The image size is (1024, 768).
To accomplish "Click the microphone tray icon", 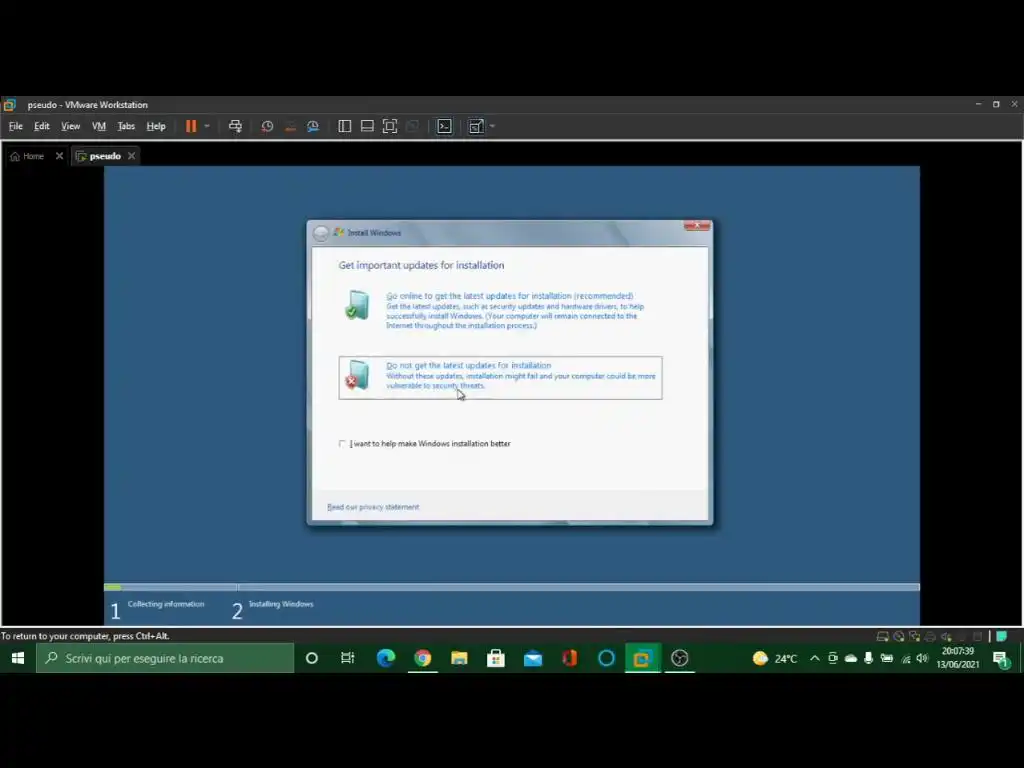I will tap(868, 658).
